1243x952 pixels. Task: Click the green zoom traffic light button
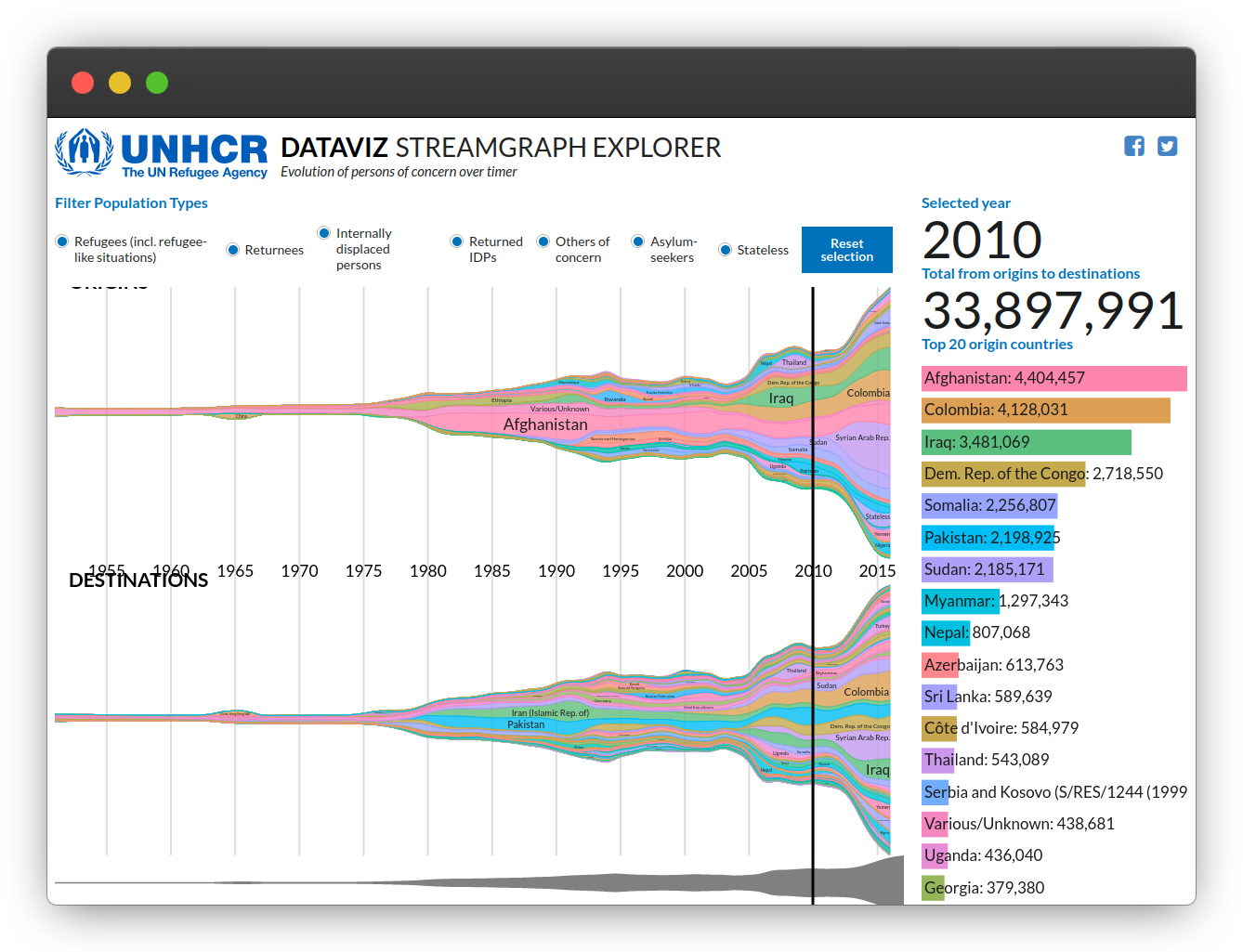click(x=157, y=82)
